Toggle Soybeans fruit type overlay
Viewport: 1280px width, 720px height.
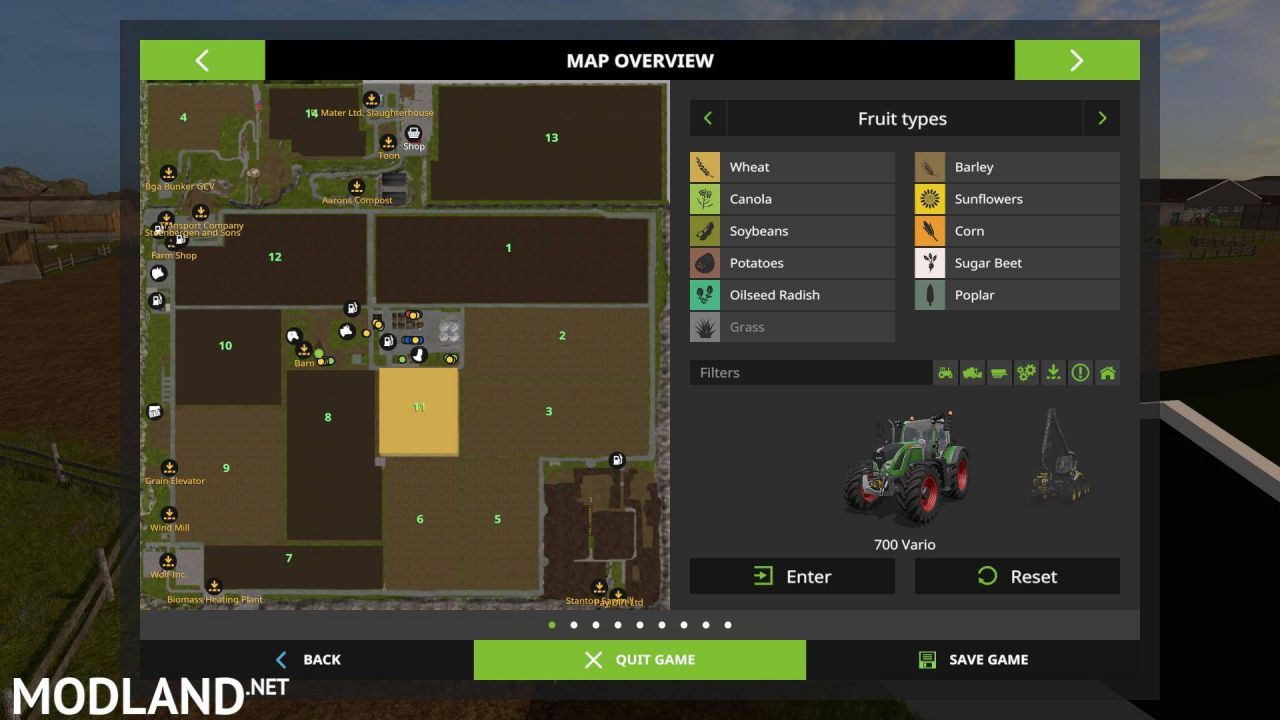point(792,231)
